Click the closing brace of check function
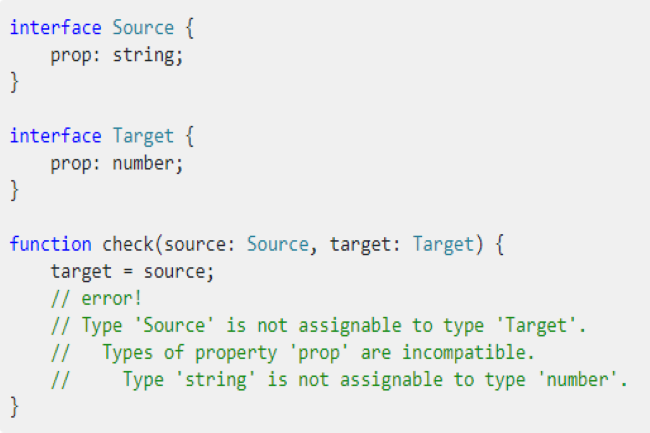Viewport: 650px width, 433px height. [15, 407]
